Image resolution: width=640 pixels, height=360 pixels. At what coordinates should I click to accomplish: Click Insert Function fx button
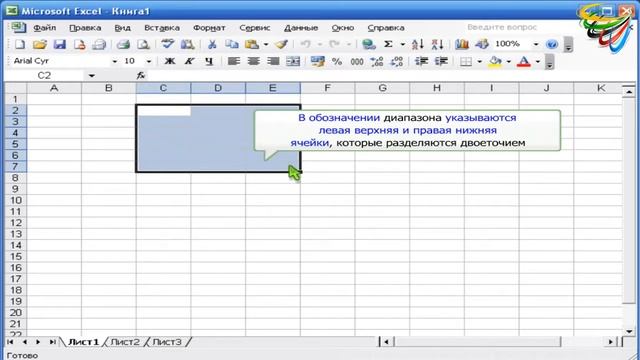point(141,76)
